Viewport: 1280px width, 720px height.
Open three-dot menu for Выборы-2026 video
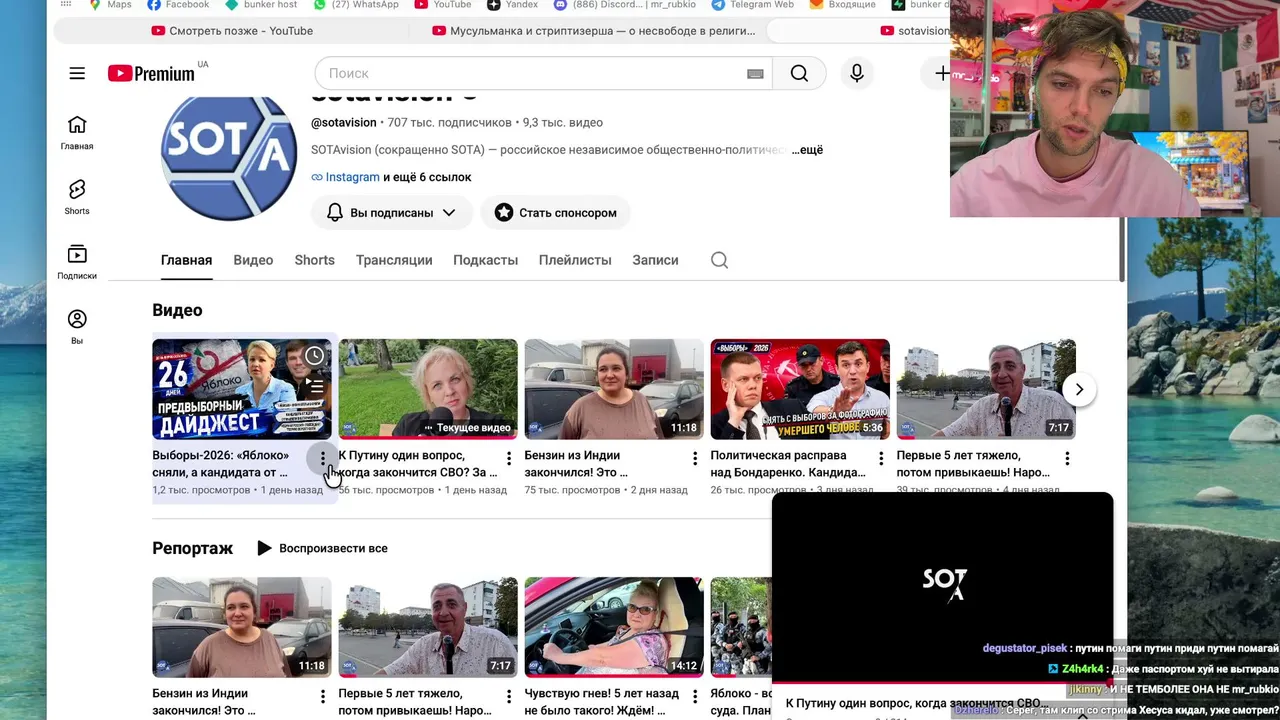(x=322, y=458)
